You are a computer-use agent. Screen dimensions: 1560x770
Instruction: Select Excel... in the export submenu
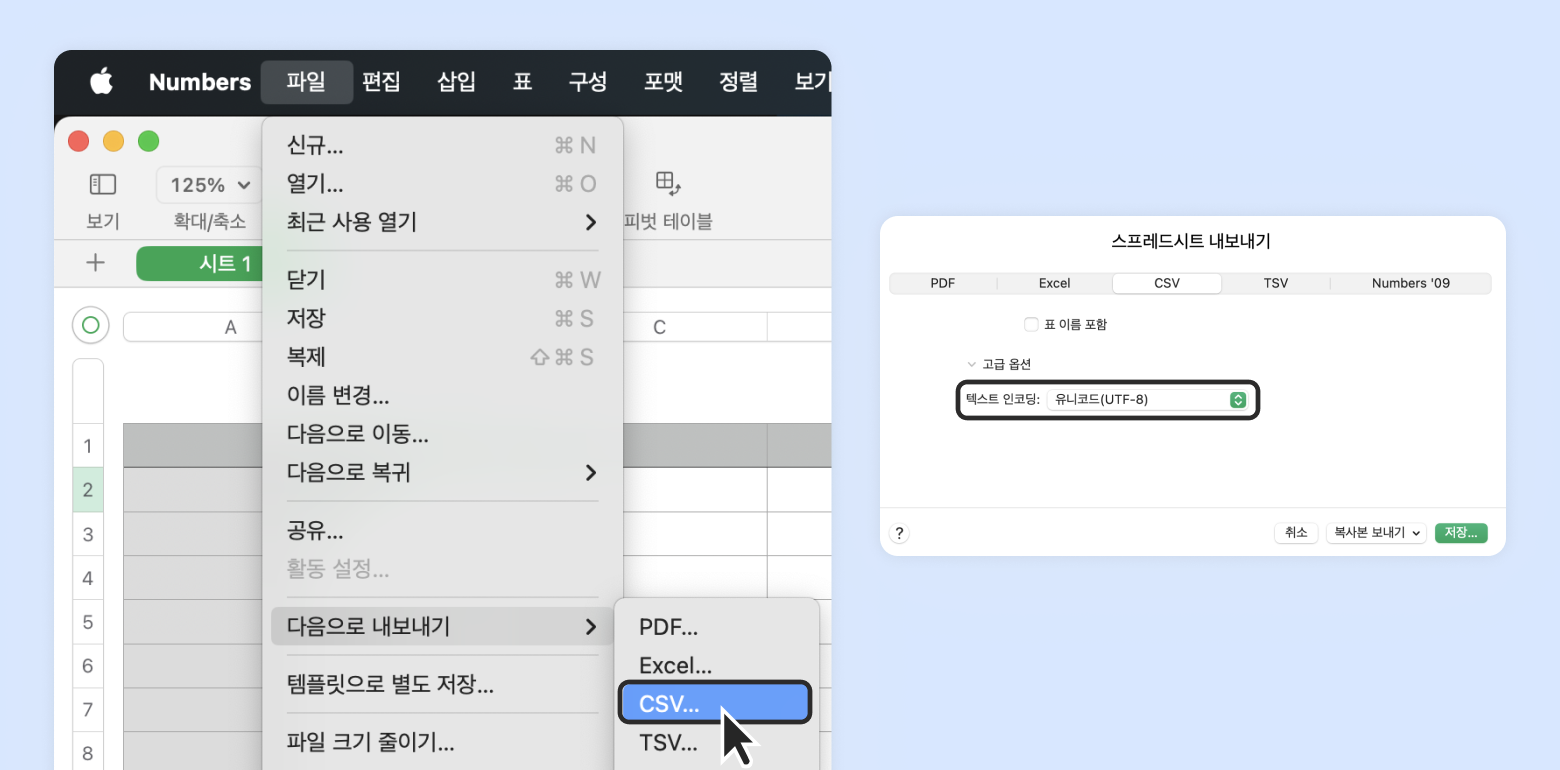point(715,665)
